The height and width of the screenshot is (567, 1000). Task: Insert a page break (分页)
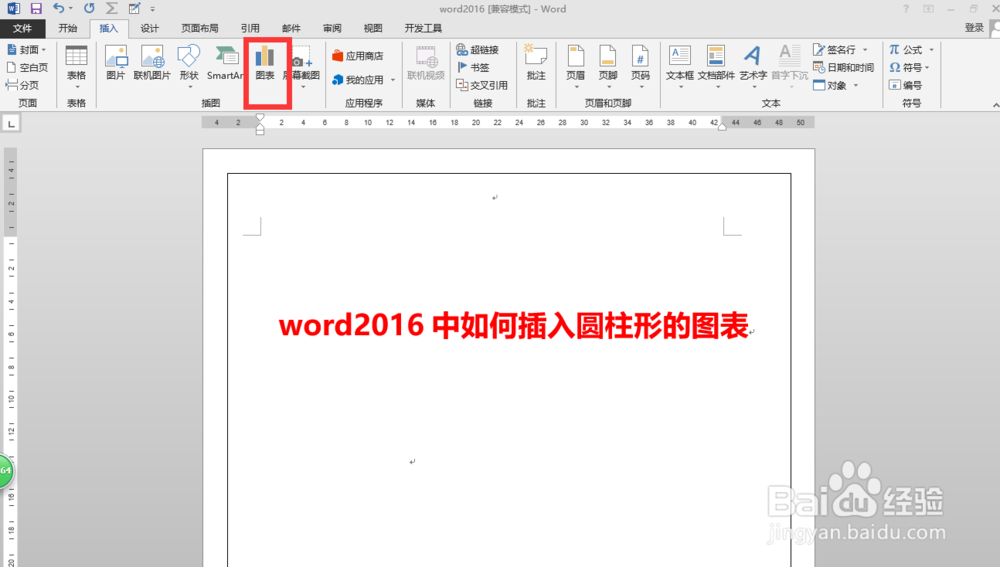(22, 85)
